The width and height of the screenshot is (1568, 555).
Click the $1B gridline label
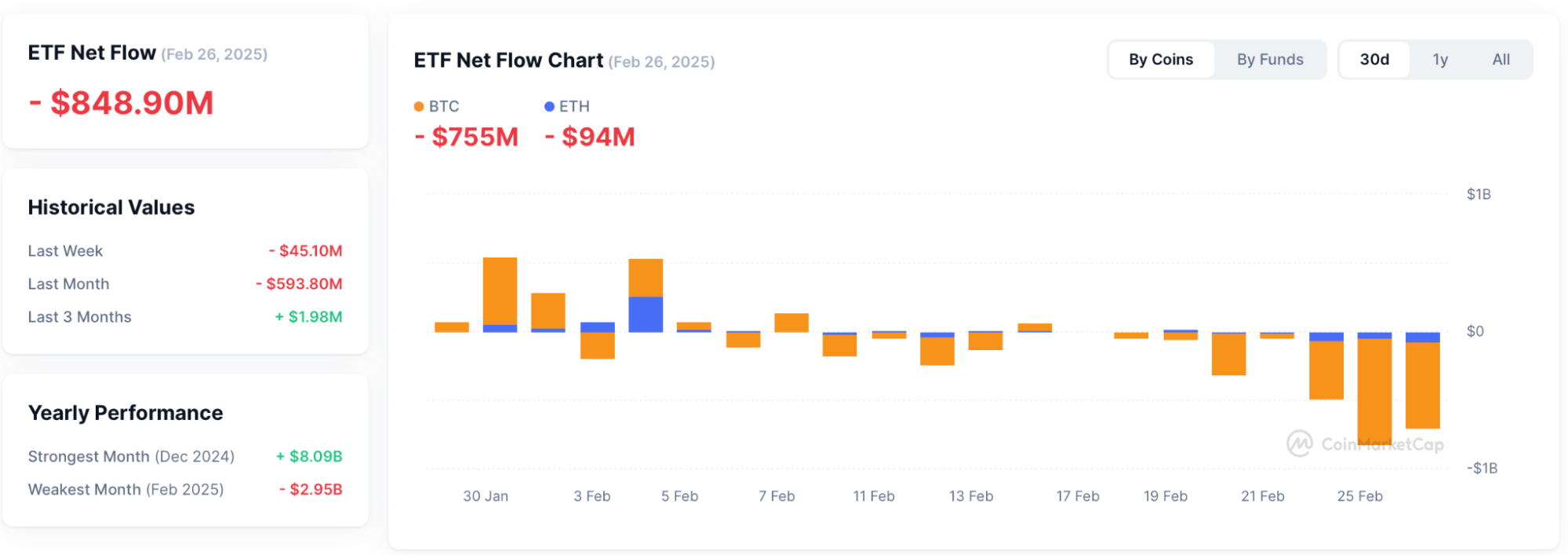[1479, 193]
